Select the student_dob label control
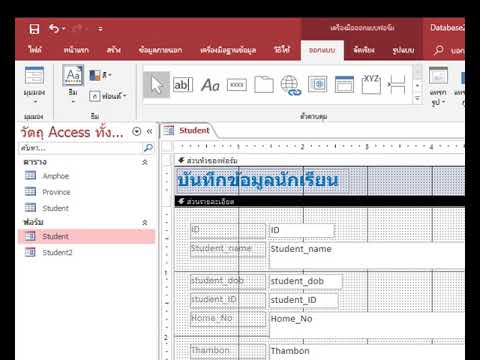The image size is (480, 360). 228,281
